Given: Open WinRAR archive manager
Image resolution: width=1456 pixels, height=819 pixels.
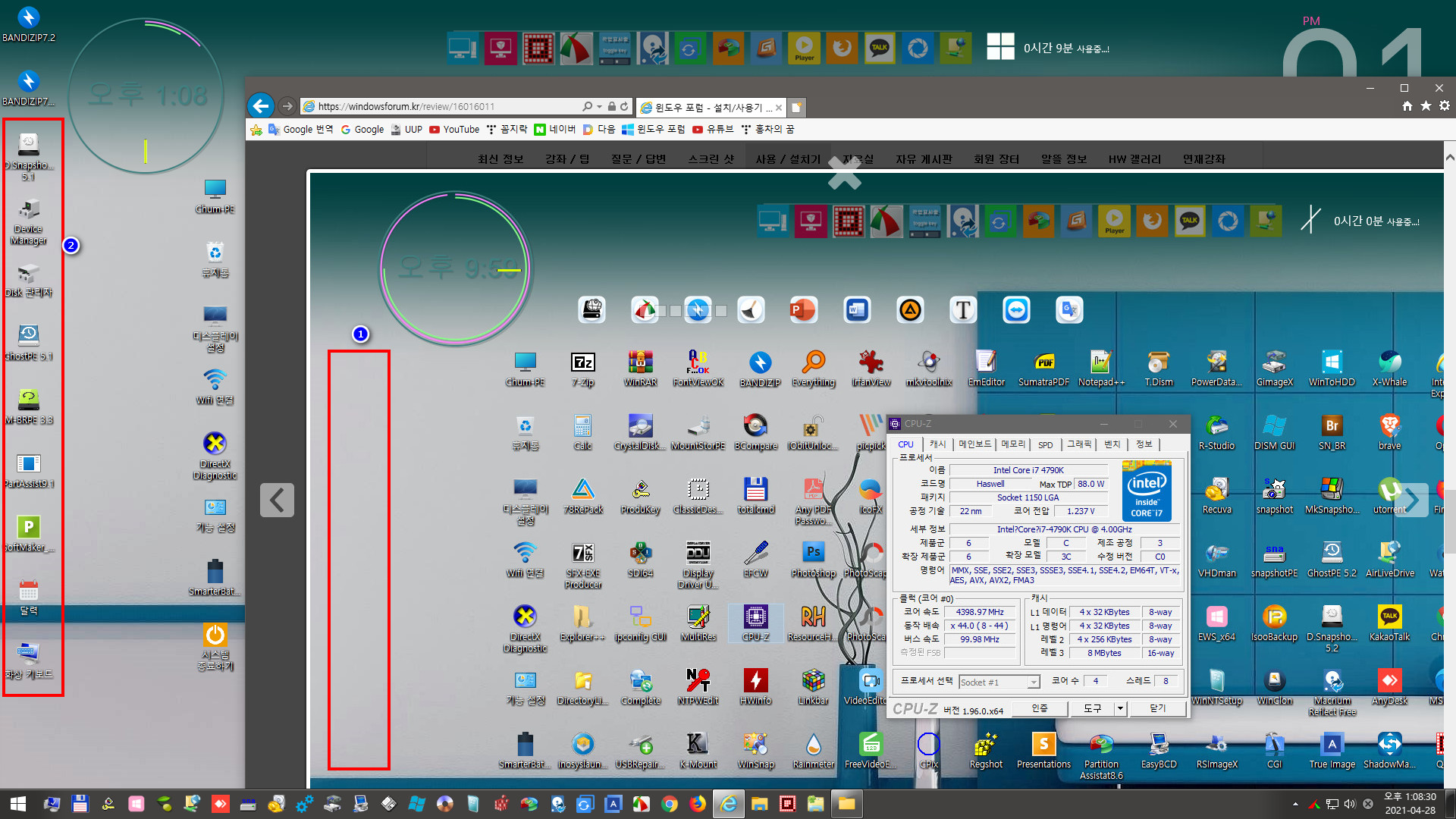Looking at the screenshot, I should [x=640, y=365].
